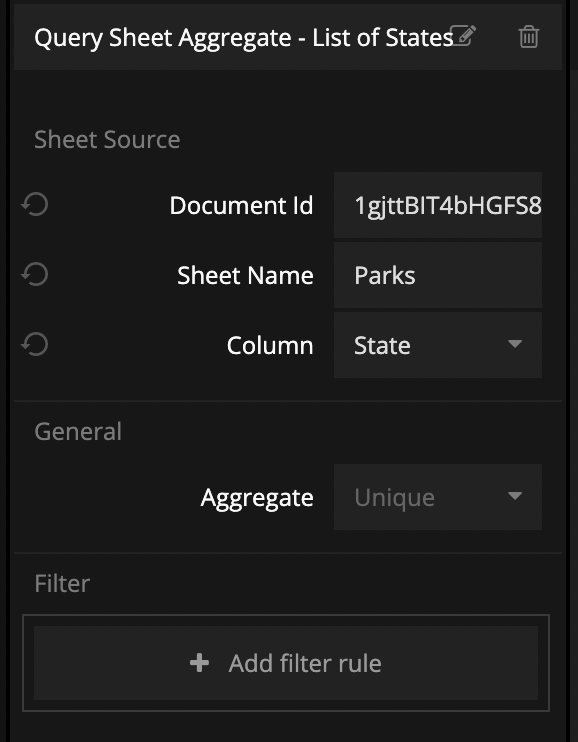578x742 pixels.
Task: Click the Document Id label text
Action: click(x=241, y=206)
